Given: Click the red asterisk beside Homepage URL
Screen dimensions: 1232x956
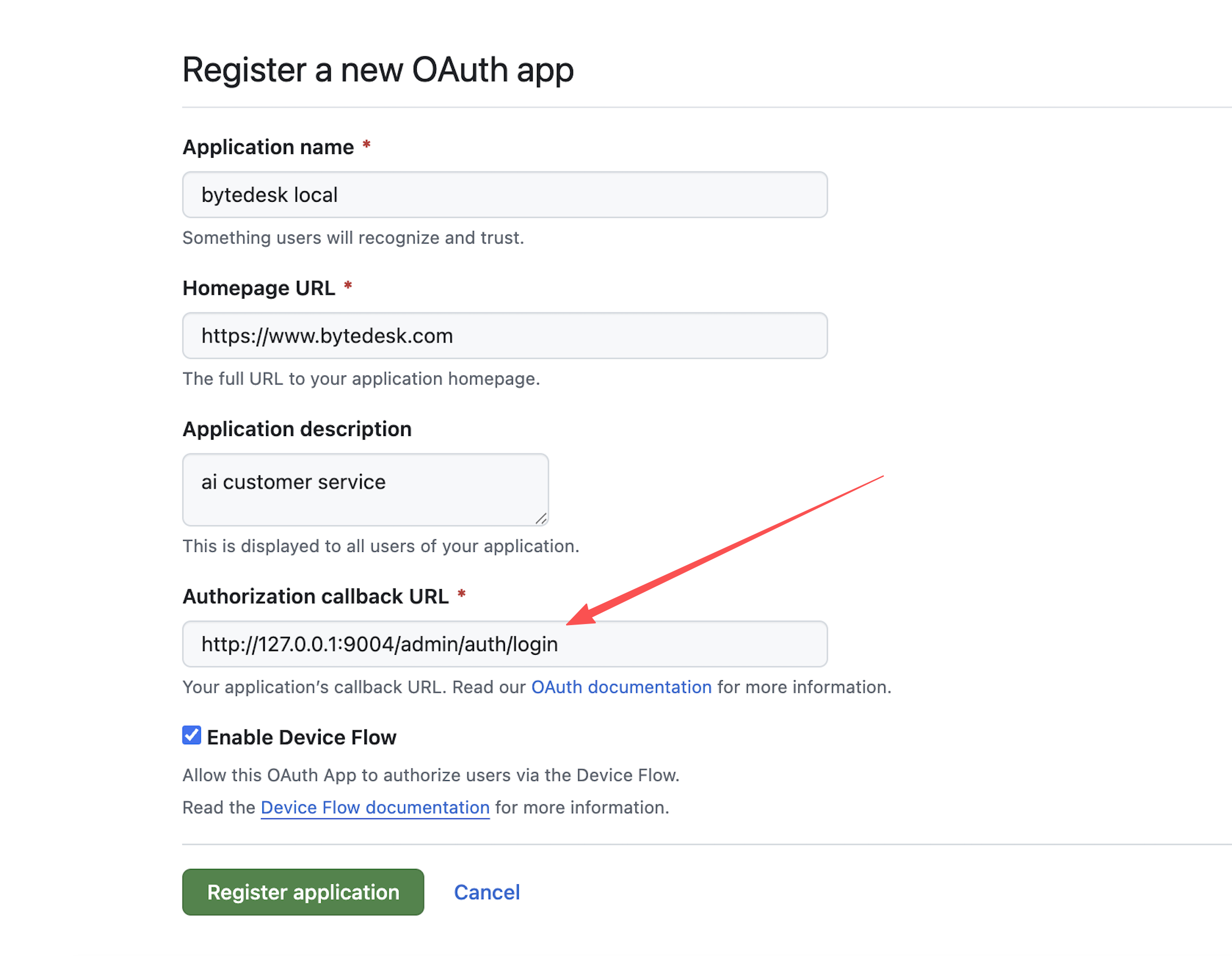Looking at the screenshot, I should pos(348,286).
